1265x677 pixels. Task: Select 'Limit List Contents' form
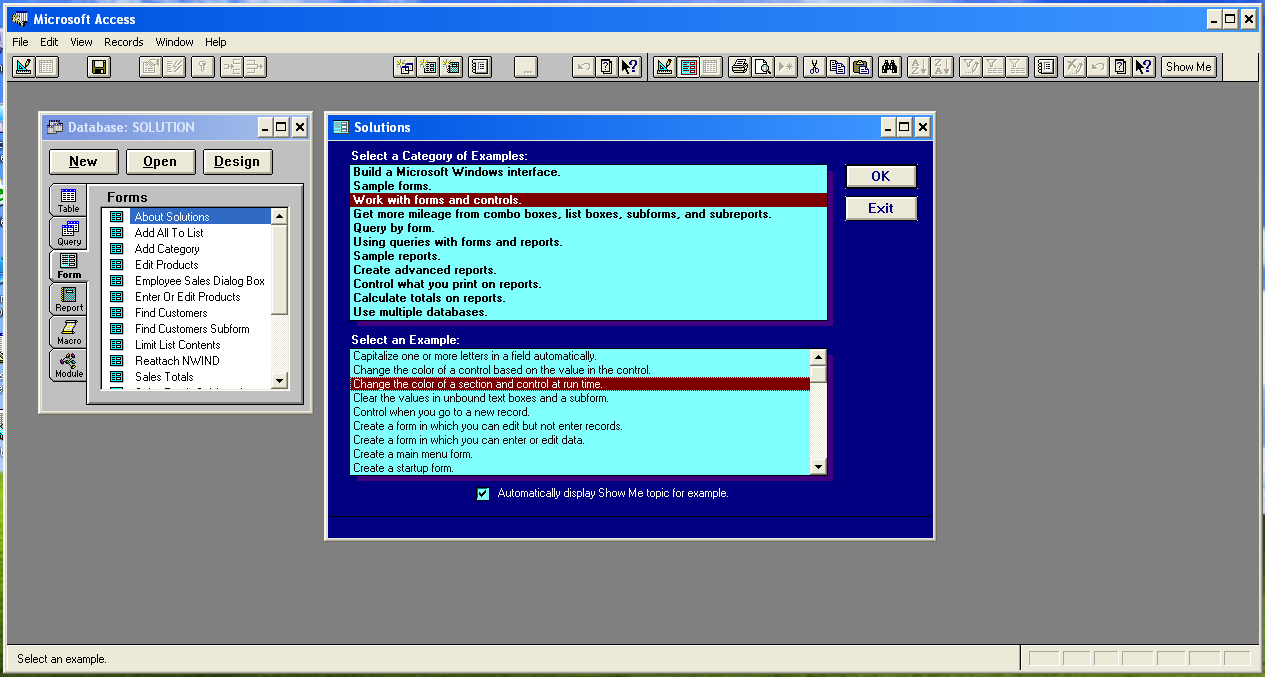pos(177,345)
